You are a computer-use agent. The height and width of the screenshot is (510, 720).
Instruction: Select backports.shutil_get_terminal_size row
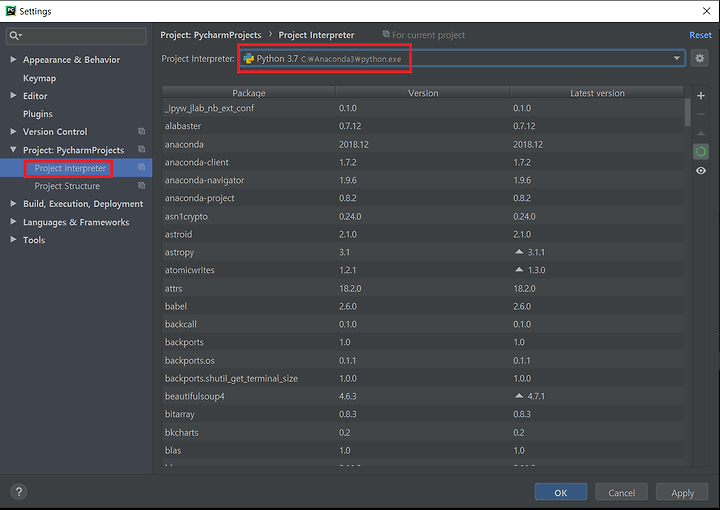click(423, 378)
